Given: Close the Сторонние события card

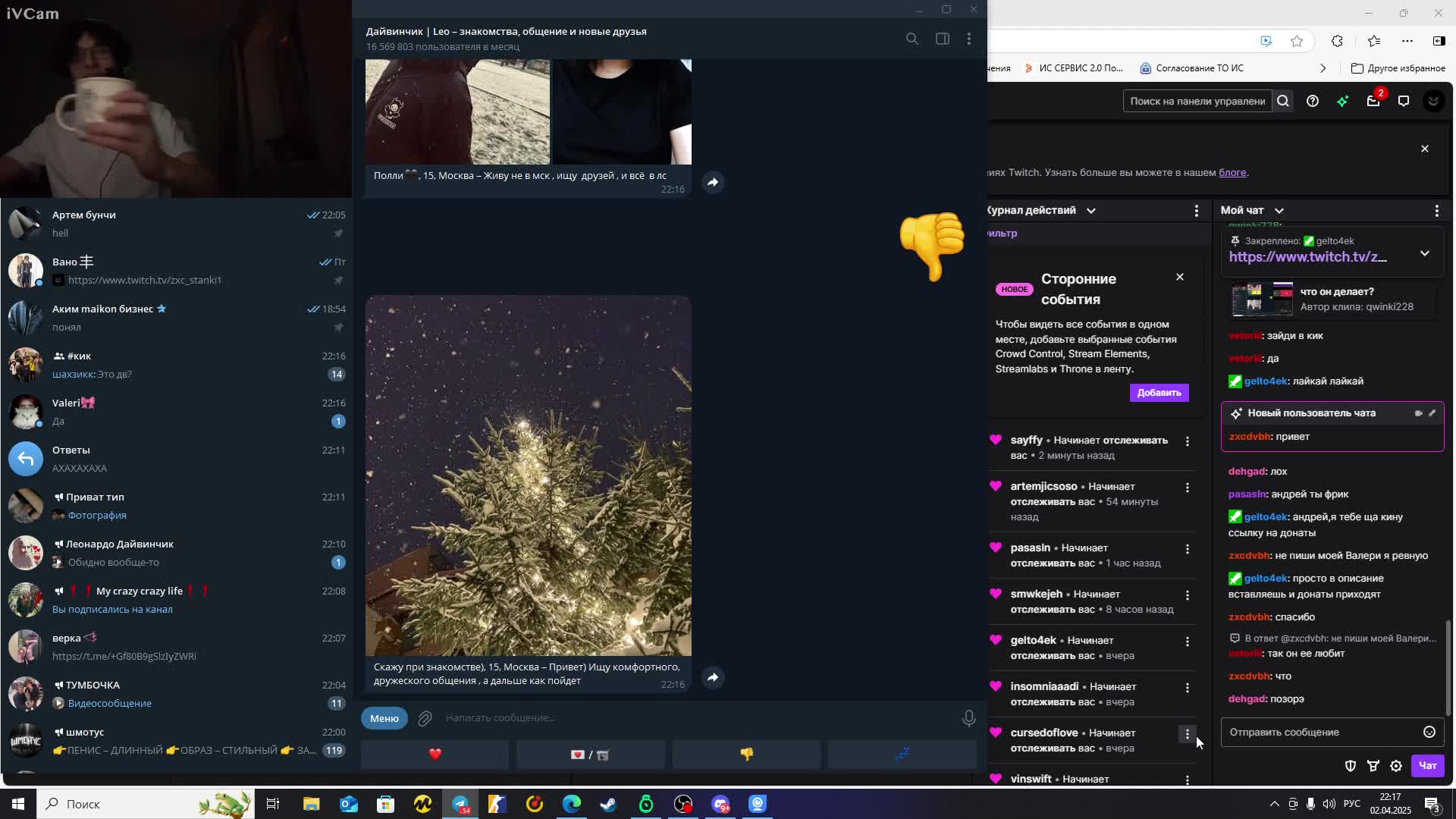Looking at the screenshot, I should 1180,277.
